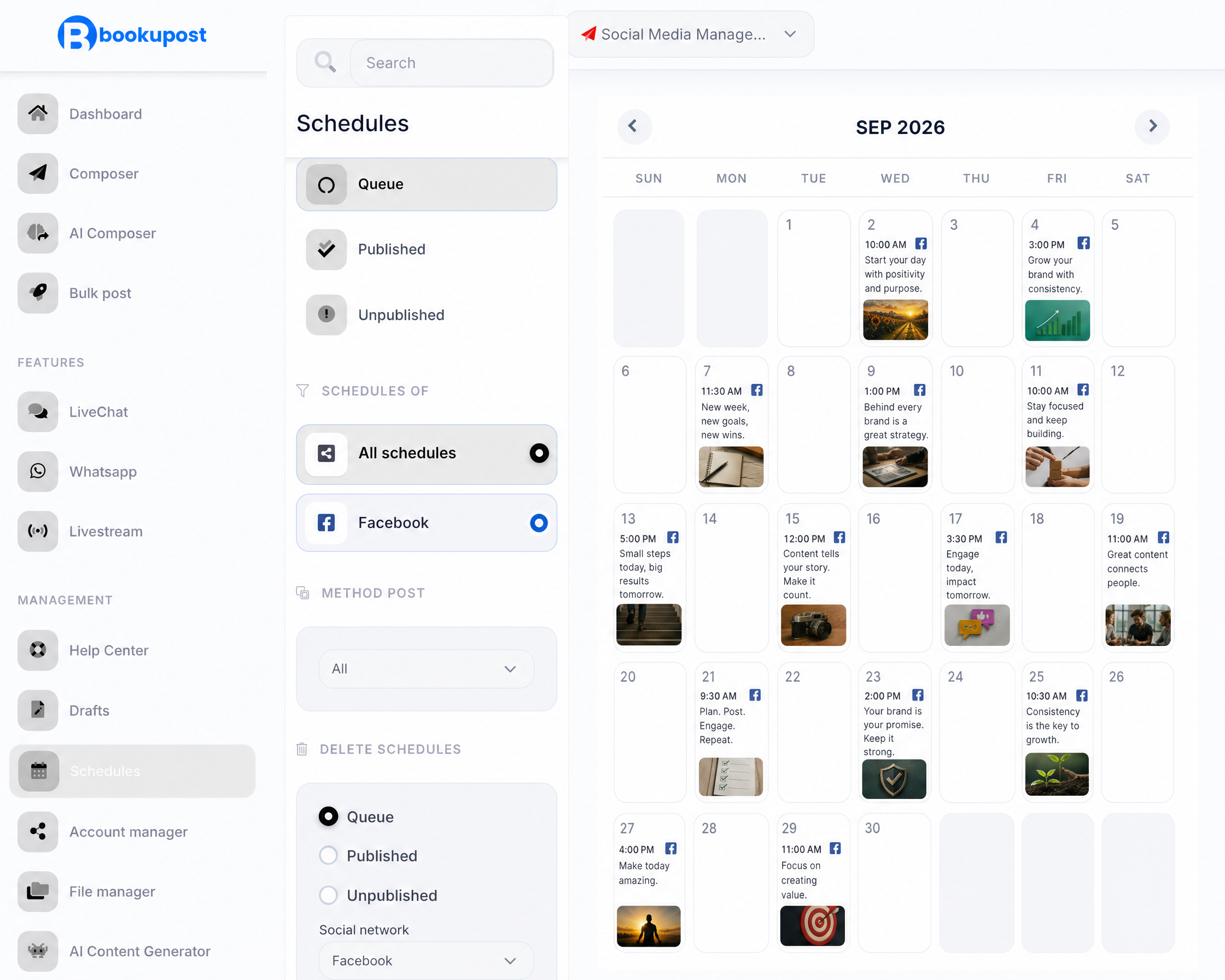
Task: Switch to the Queue schedules tab
Action: (426, 185)
